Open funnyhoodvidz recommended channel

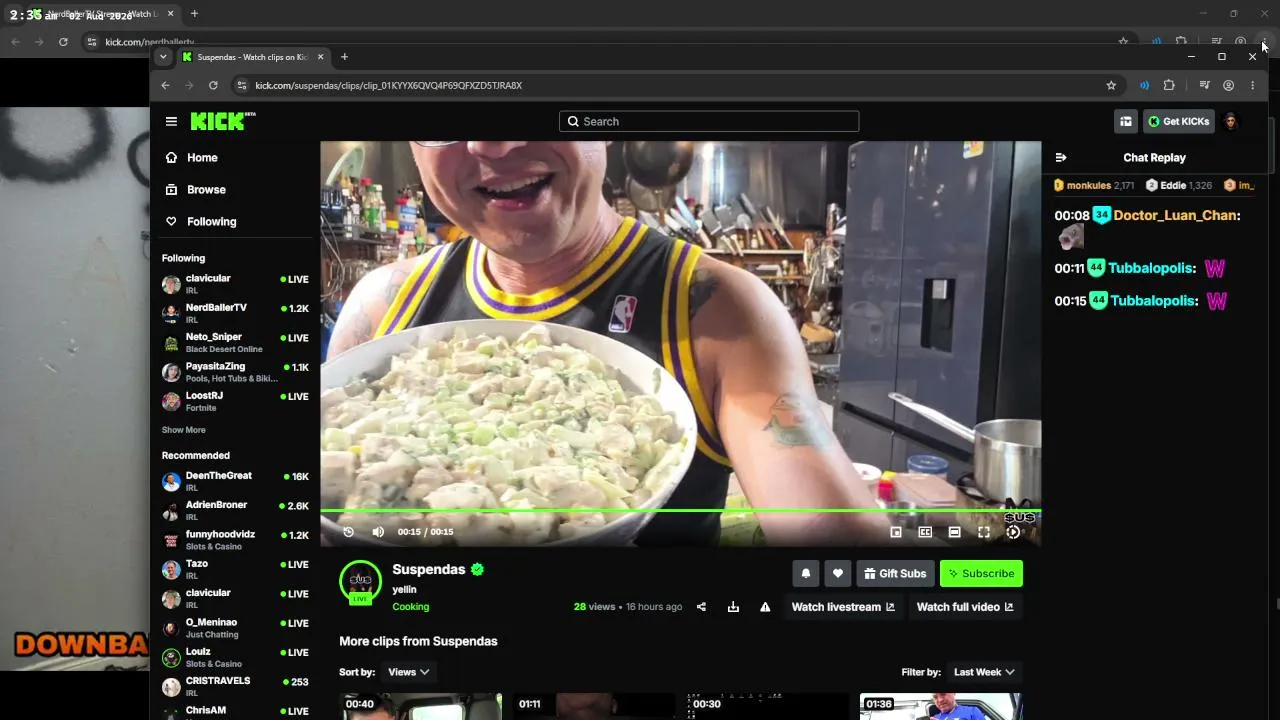(235, 540)
